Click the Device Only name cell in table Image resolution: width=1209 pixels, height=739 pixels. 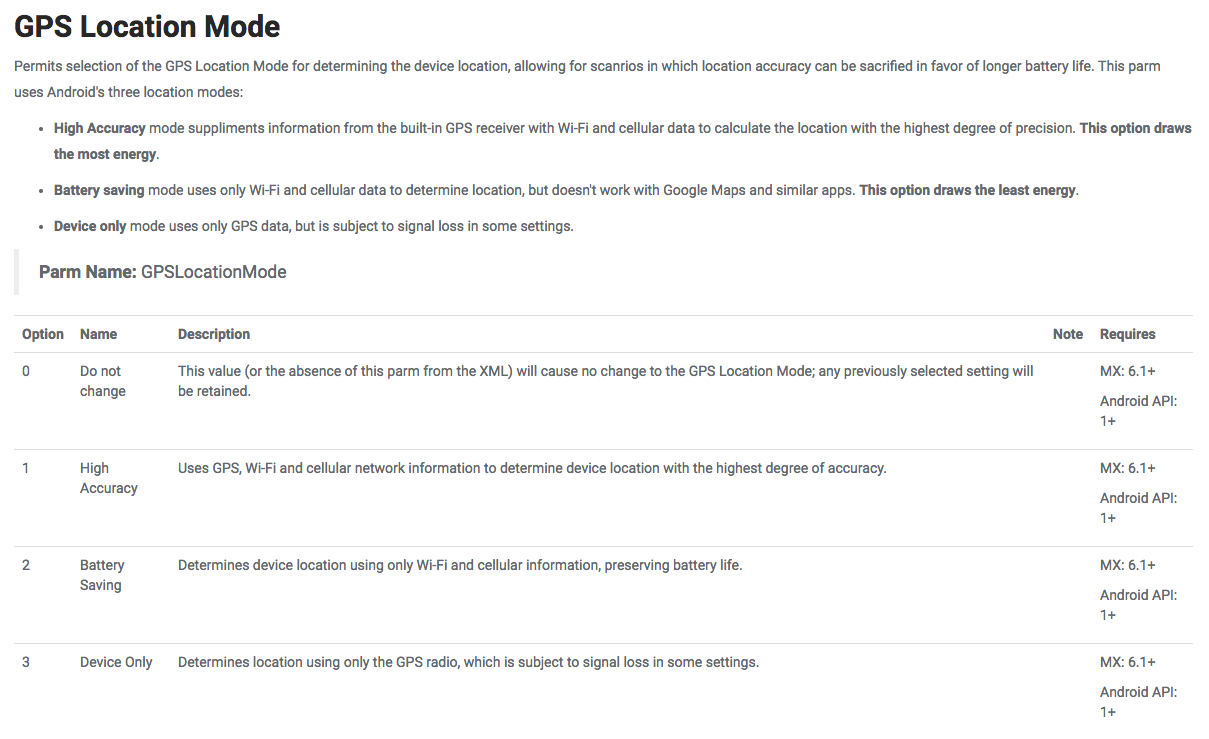[x=116, y=662]
